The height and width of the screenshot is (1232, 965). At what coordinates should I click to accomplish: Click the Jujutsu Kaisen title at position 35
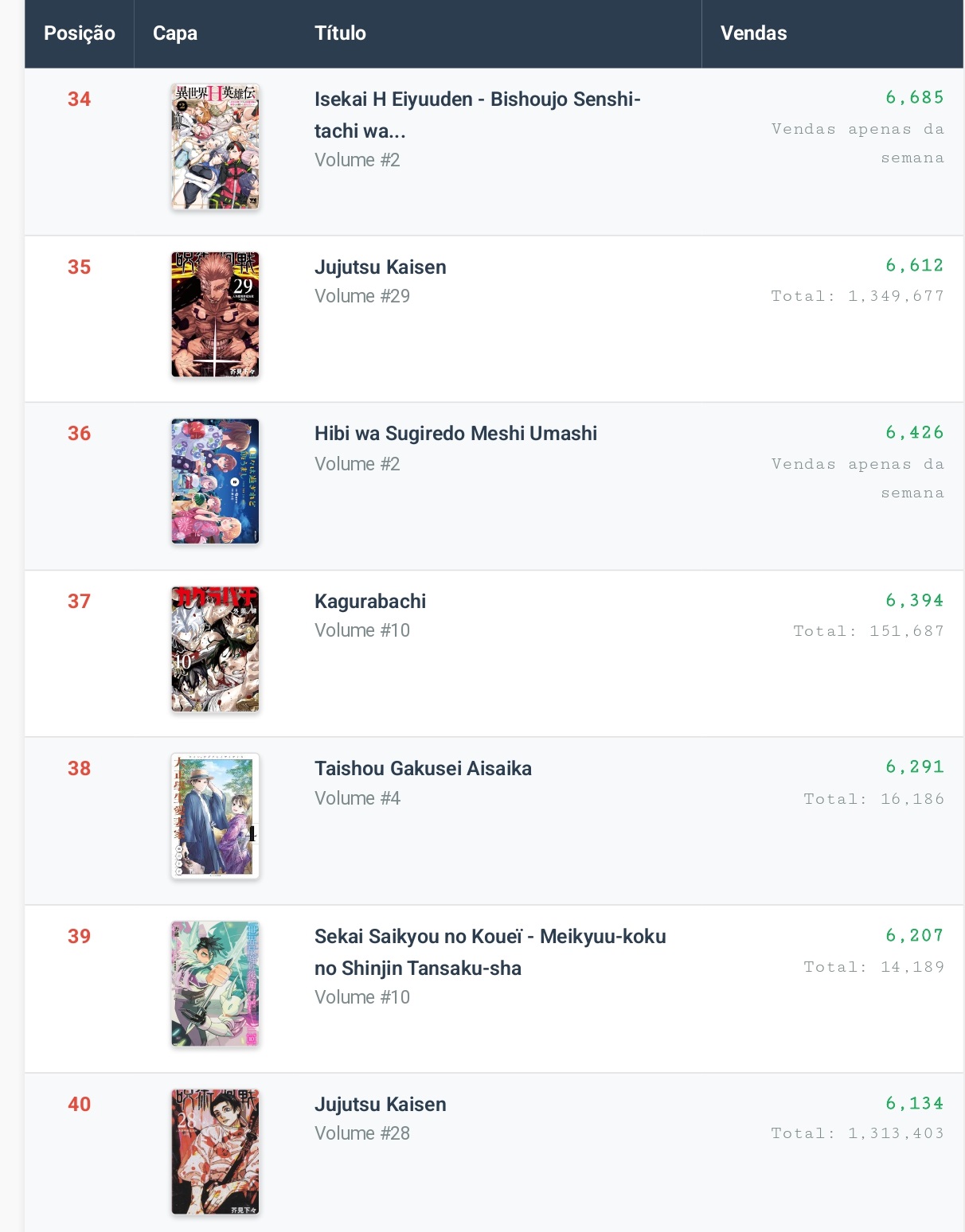pos(380,267)
